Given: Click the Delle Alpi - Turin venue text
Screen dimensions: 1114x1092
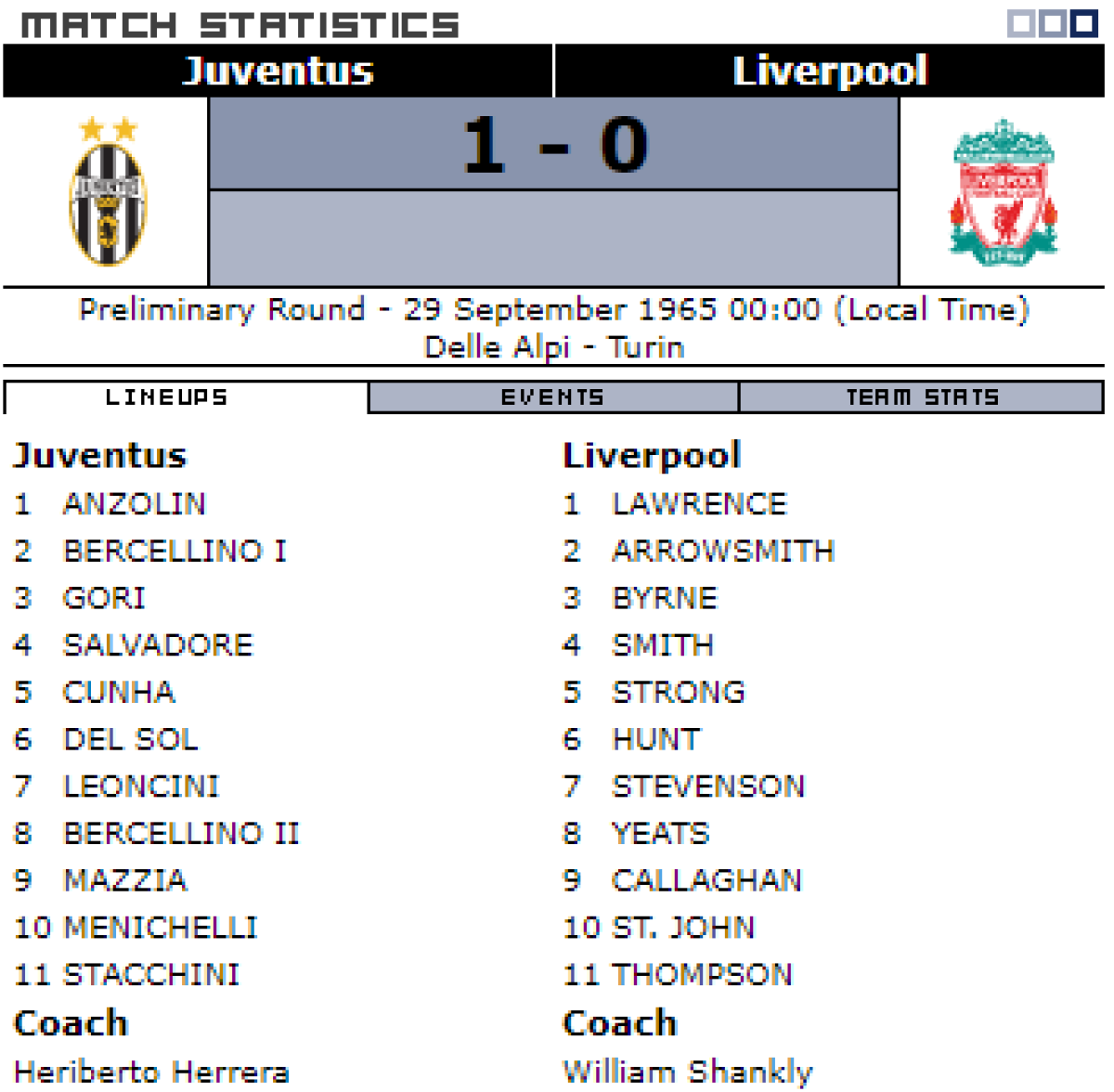Looking at the screenshot, I should tap(554, 347).
